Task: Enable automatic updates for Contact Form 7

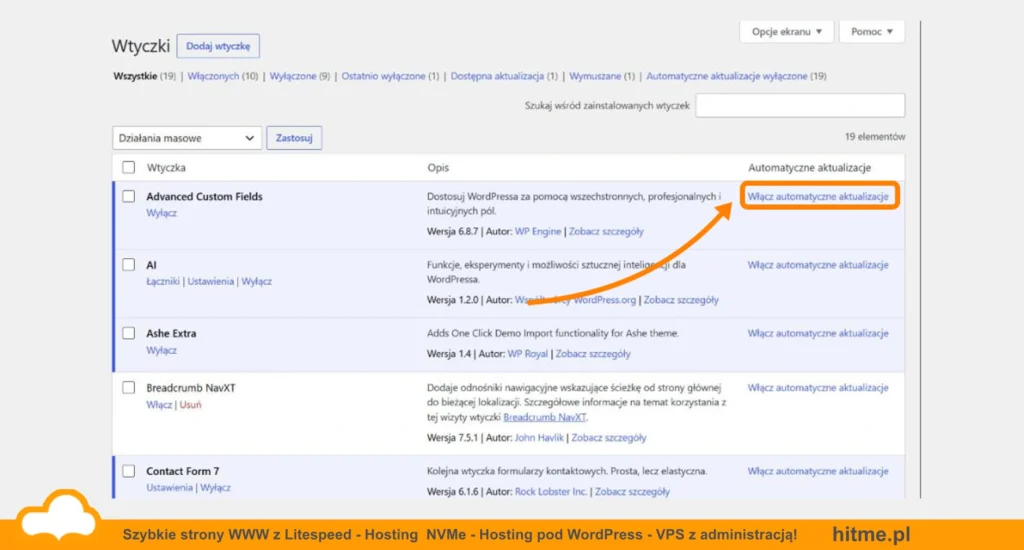Action: click(x=818, y=471)
